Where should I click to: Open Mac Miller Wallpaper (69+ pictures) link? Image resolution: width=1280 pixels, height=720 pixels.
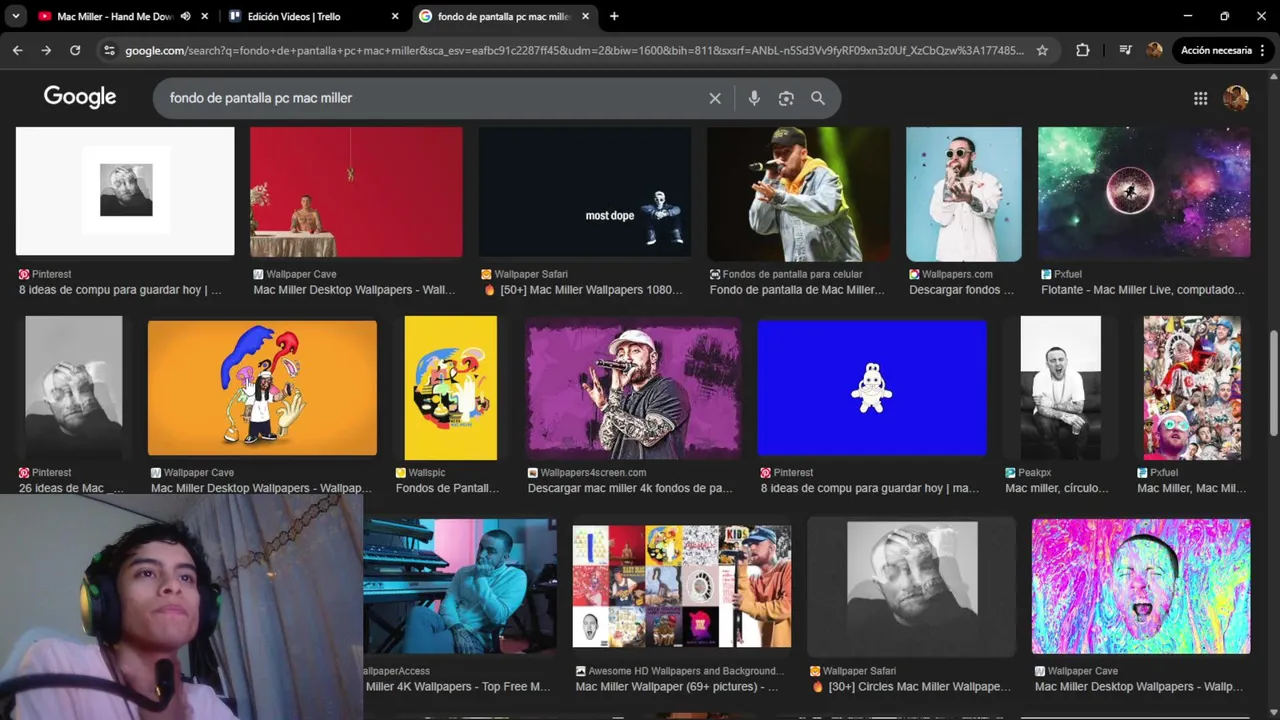coord(677,687)
